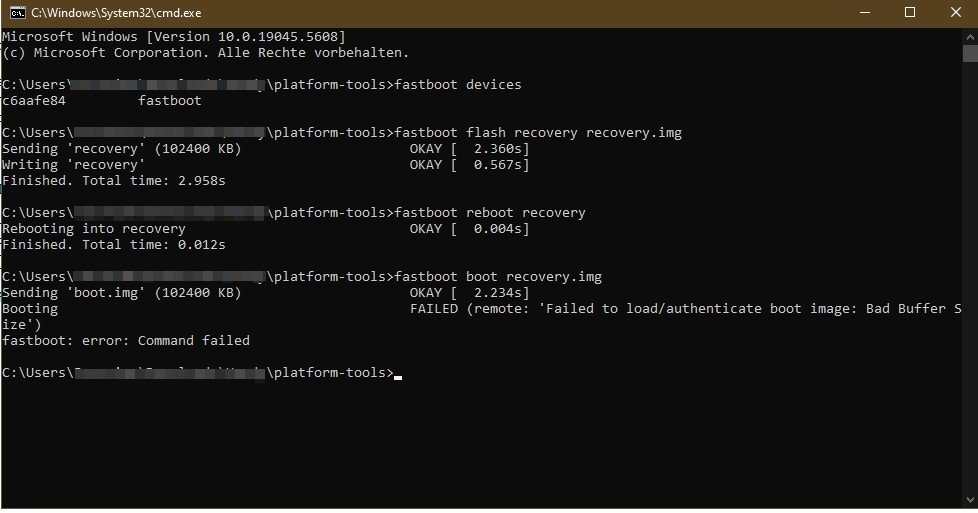Image resolution: width=978 pixels, height=513 pixels.
Task: Click the device serial c6aafe84
Action: 34,100
